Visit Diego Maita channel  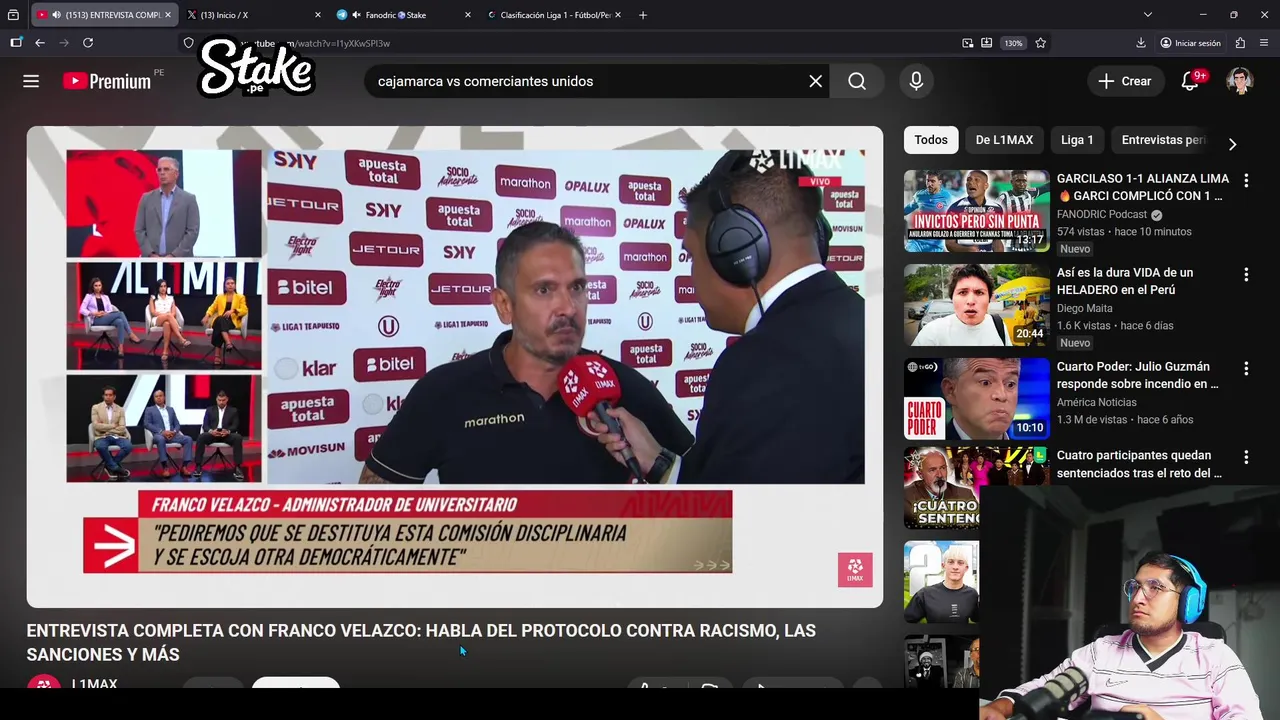pyautogui.click(x=1085, y=309)
